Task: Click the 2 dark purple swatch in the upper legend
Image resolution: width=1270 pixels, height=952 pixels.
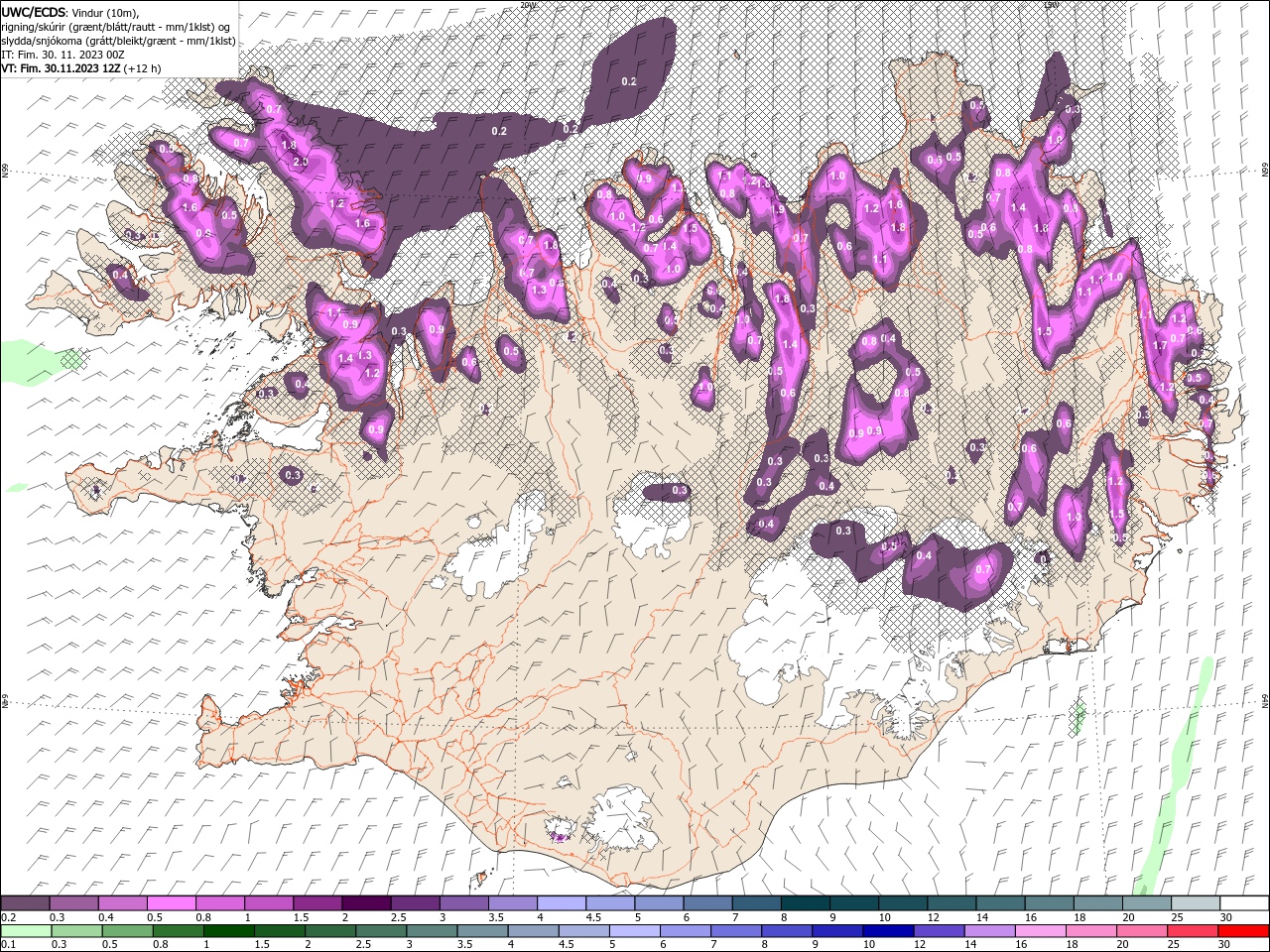Action: tap(365, 903)
